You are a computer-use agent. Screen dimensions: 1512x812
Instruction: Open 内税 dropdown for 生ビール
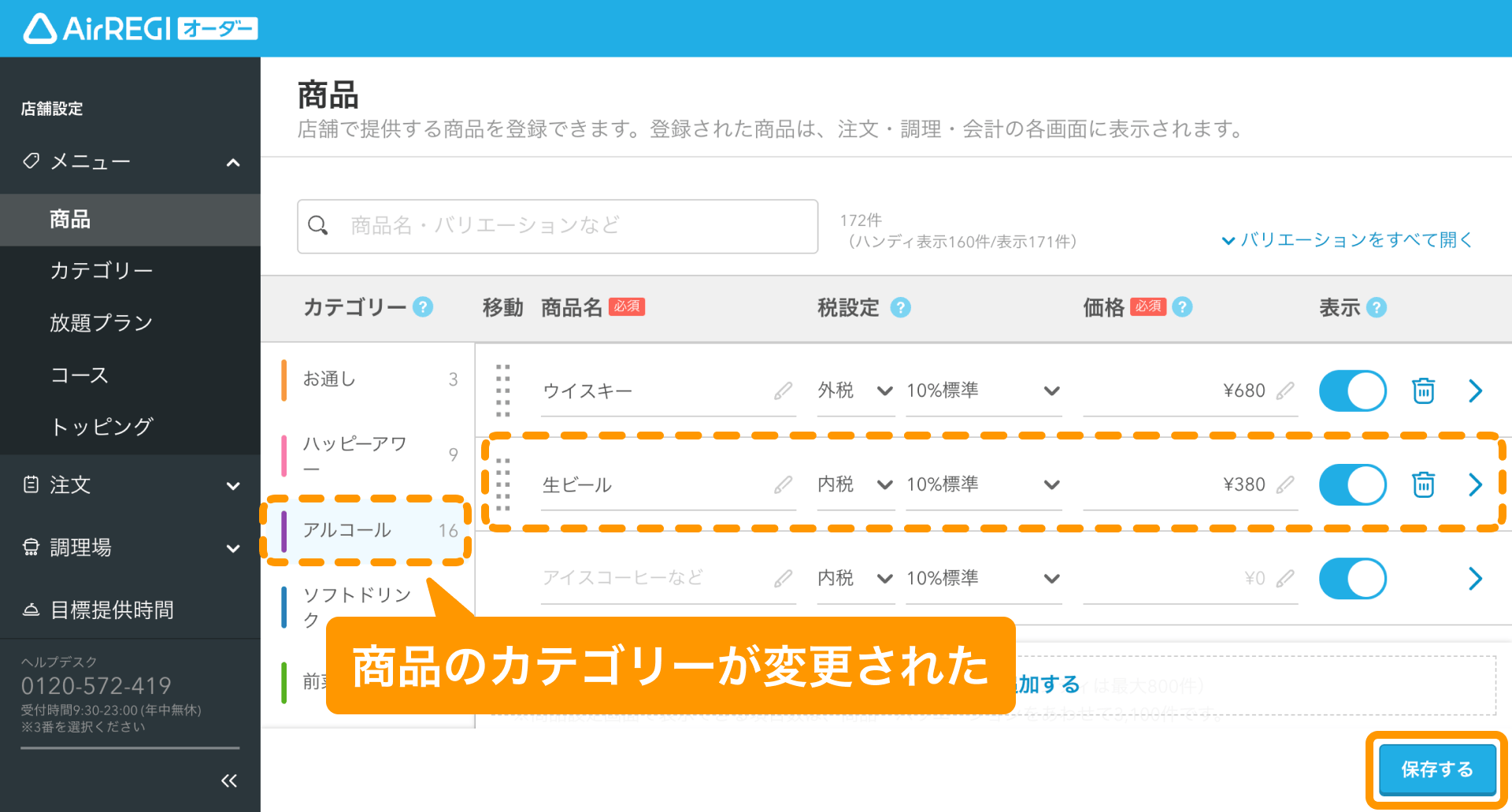(856, 484)
